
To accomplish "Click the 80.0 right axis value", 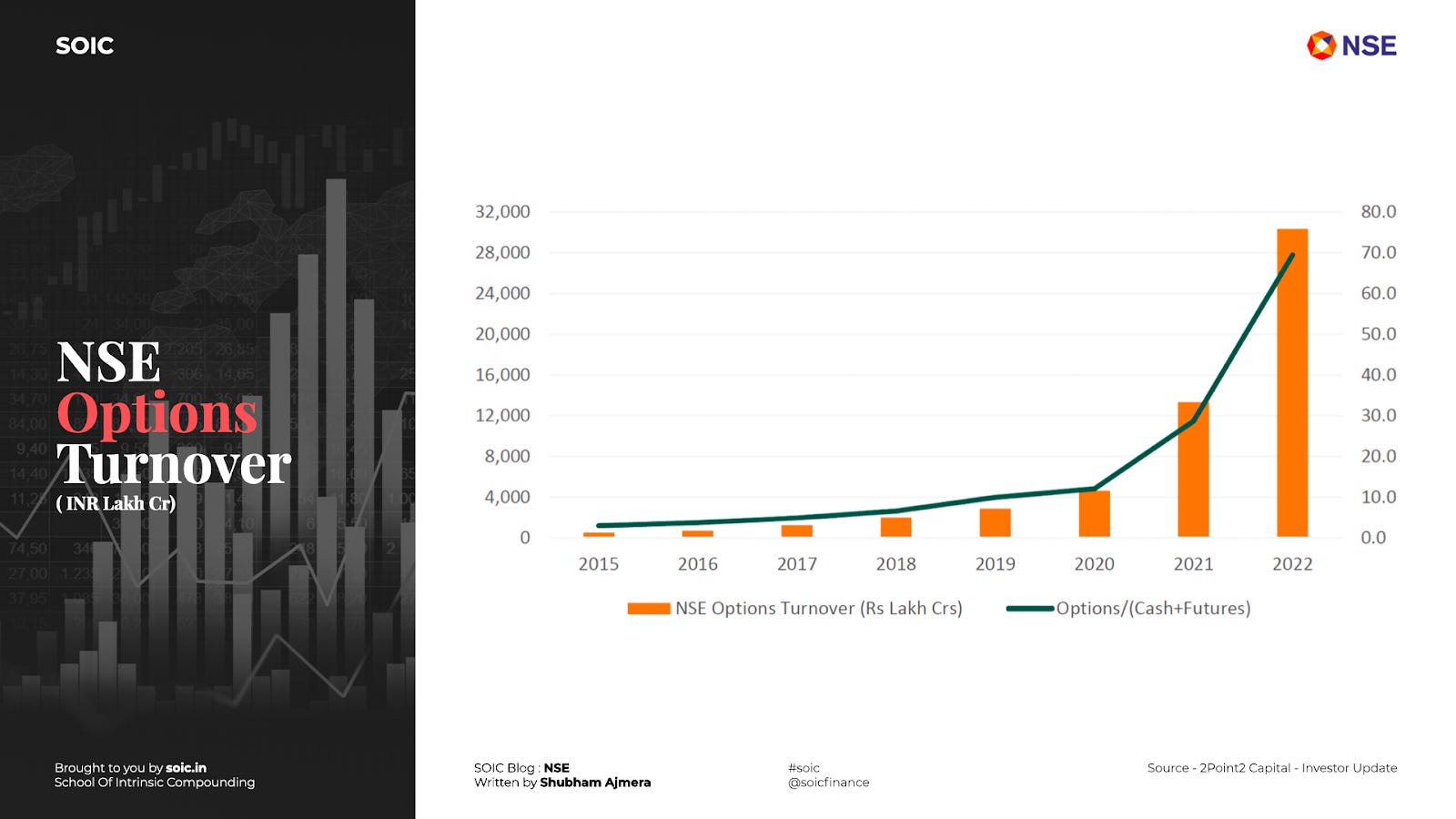I will click(1378, 212).
